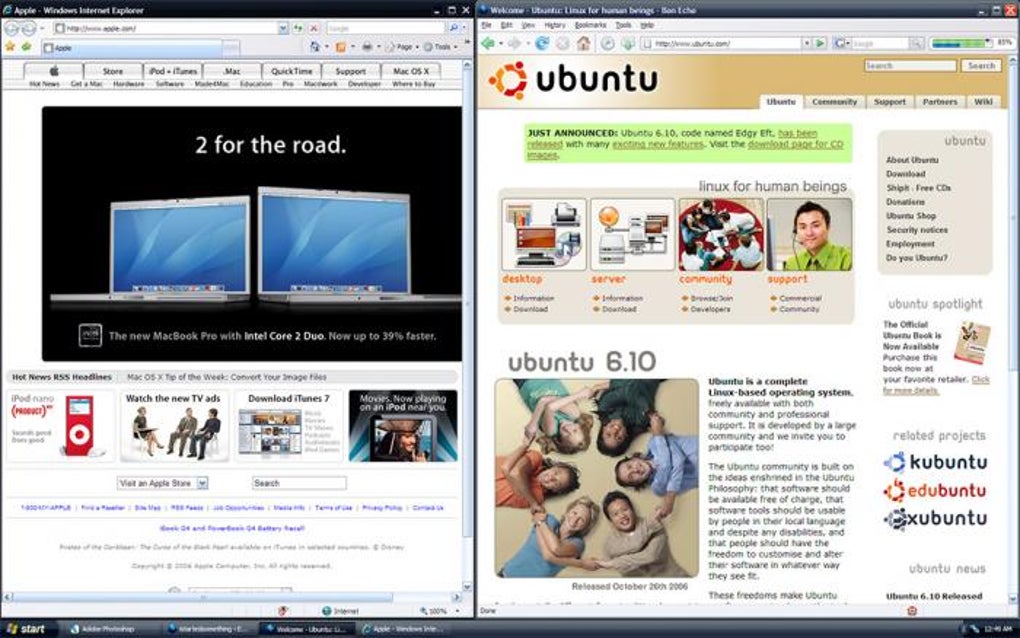Click the IE red stop icon

tap(314, 28)
